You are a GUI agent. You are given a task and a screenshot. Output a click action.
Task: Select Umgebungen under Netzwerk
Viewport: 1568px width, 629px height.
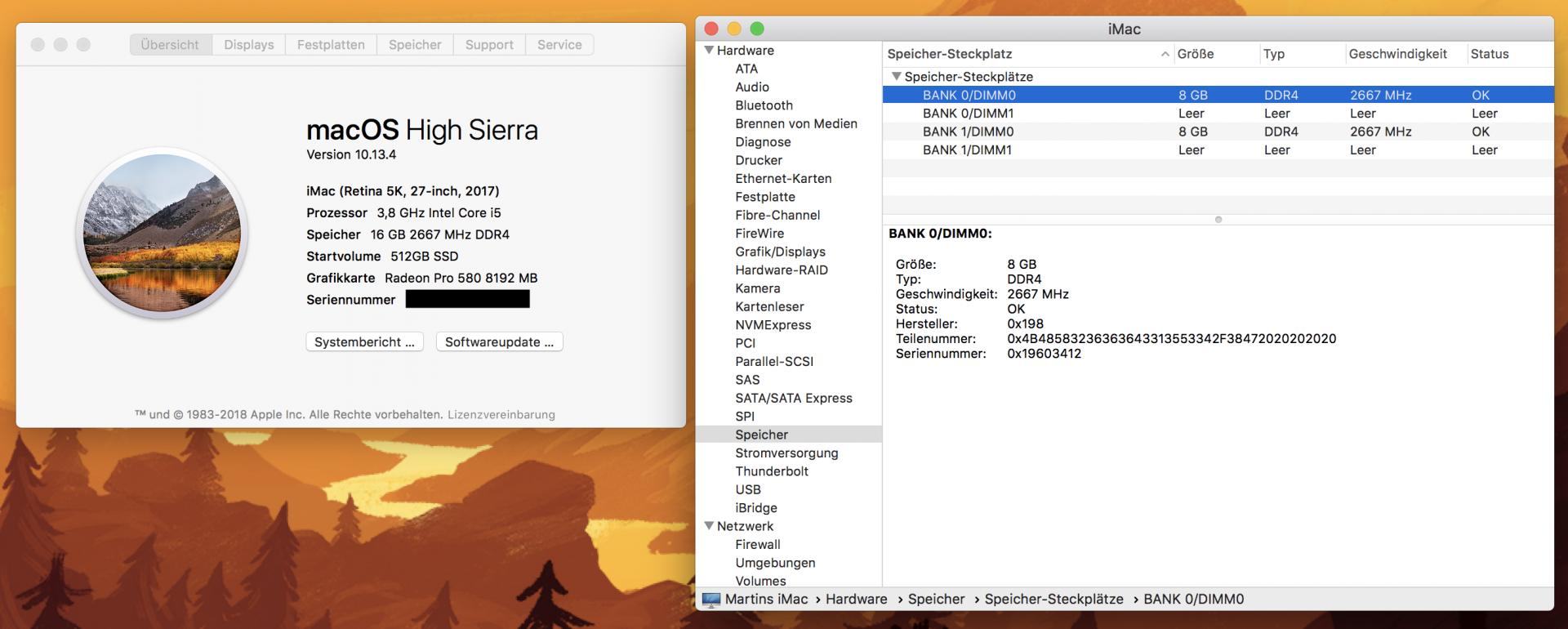coord(775,563)
